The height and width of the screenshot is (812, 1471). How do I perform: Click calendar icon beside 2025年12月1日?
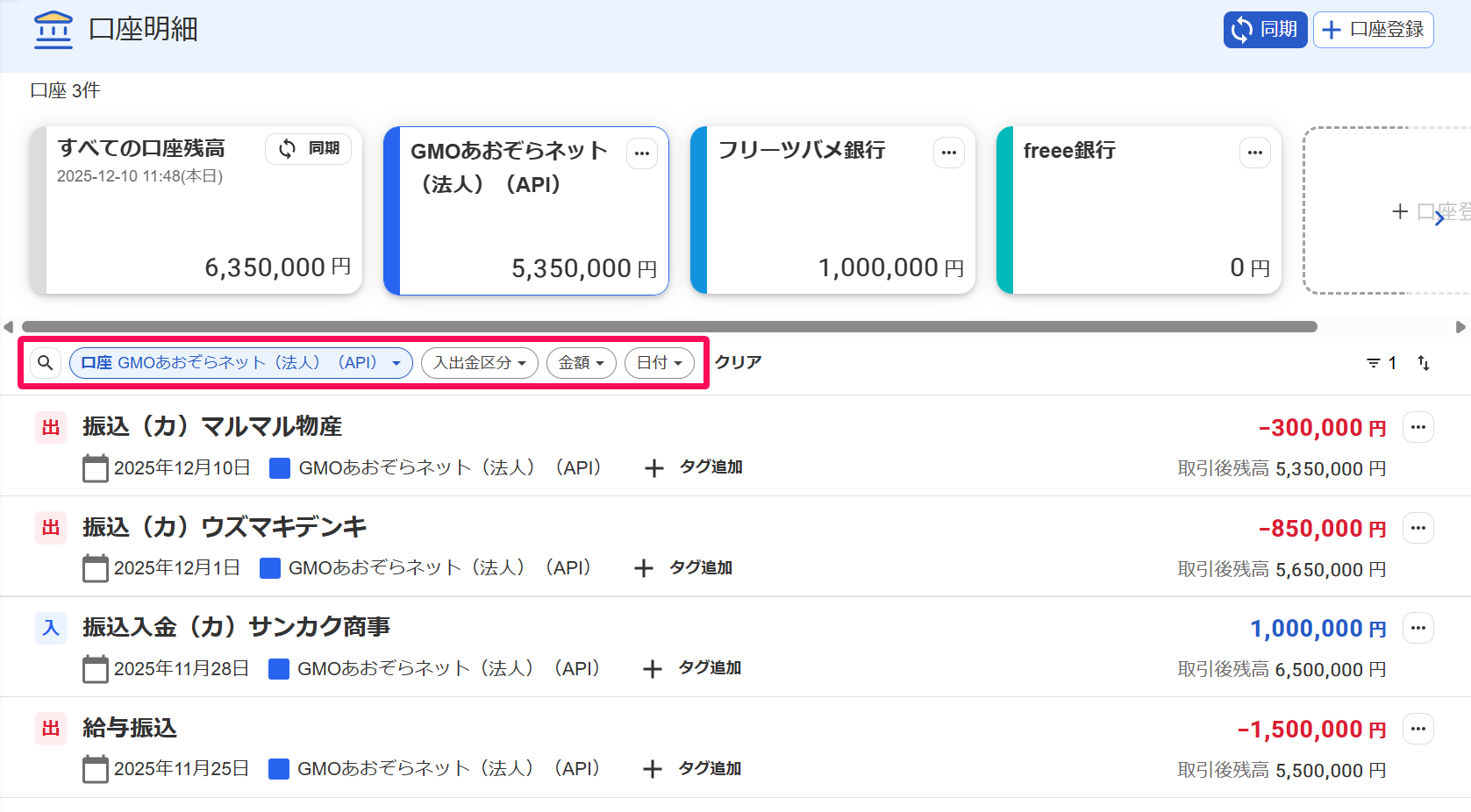pos(96,568)
